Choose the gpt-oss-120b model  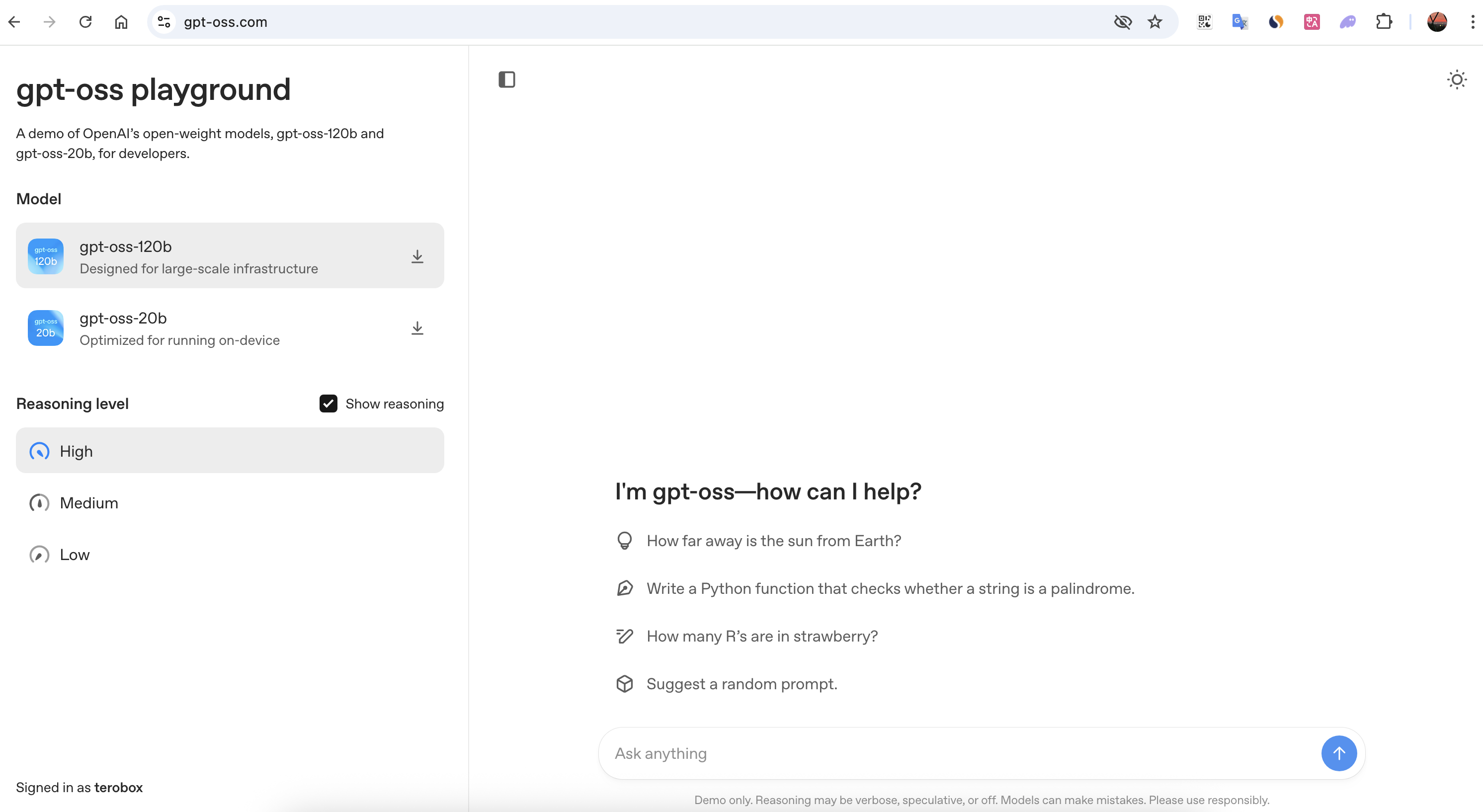230,255
